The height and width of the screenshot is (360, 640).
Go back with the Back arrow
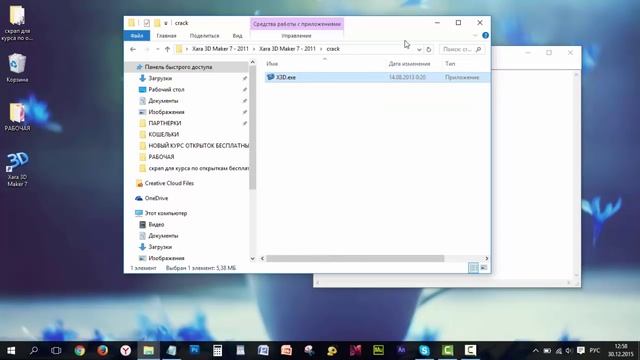pos(133,49)
